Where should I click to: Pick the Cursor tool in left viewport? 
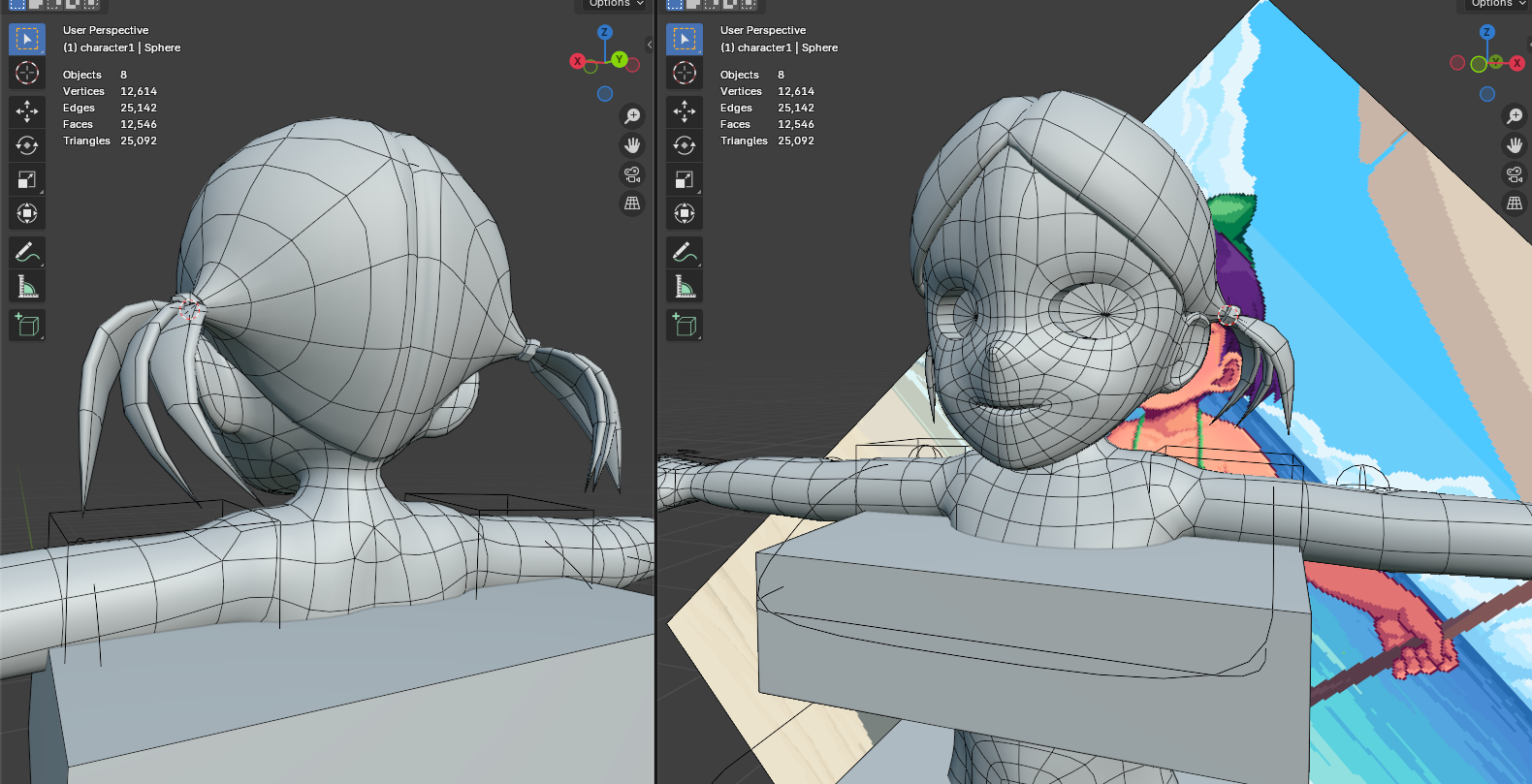pyautogui.click(x=27, y=73)
